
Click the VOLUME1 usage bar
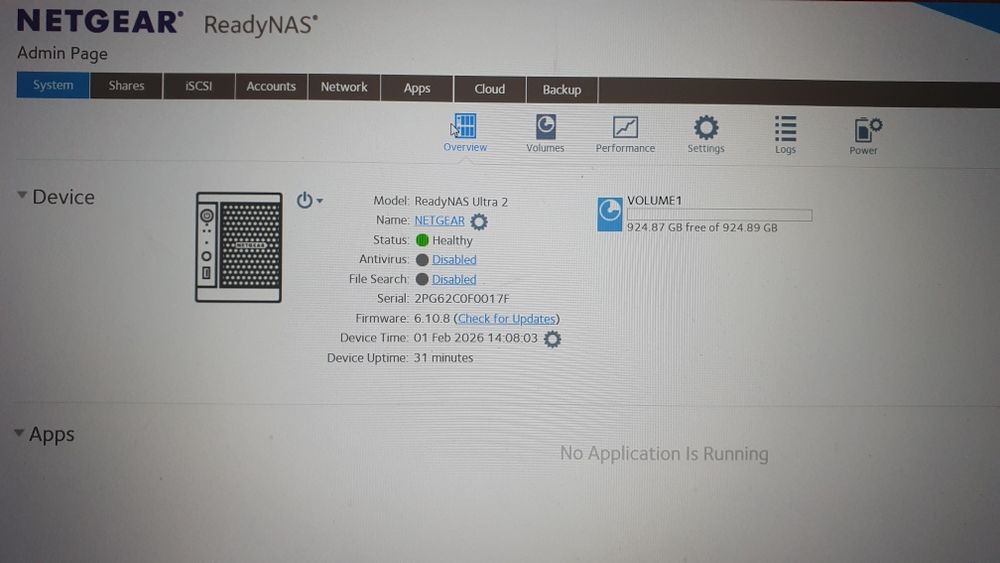click(719, 216)
